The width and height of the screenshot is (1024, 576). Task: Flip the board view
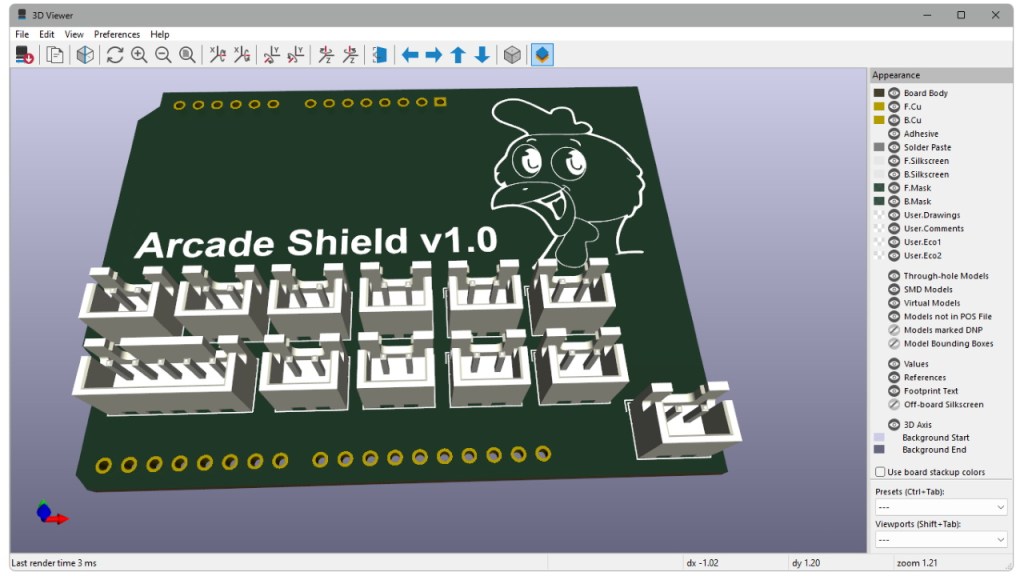click(x=378, y=55)
